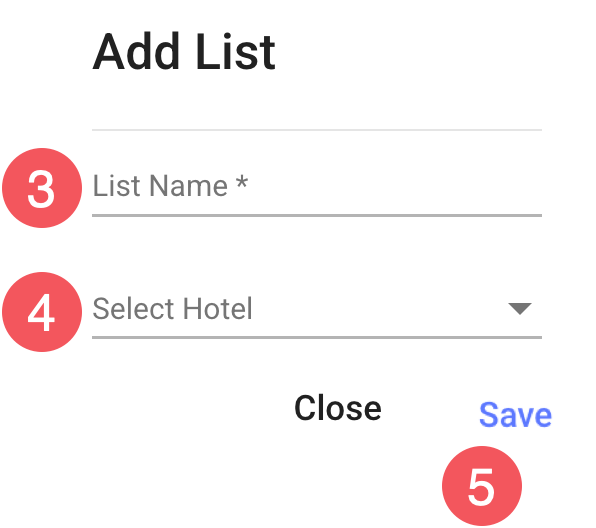This screenshot has height=528, width=596.
Task: Click the Select Hotel dropdown arrow icon
Action: click(x=520, y=309)
